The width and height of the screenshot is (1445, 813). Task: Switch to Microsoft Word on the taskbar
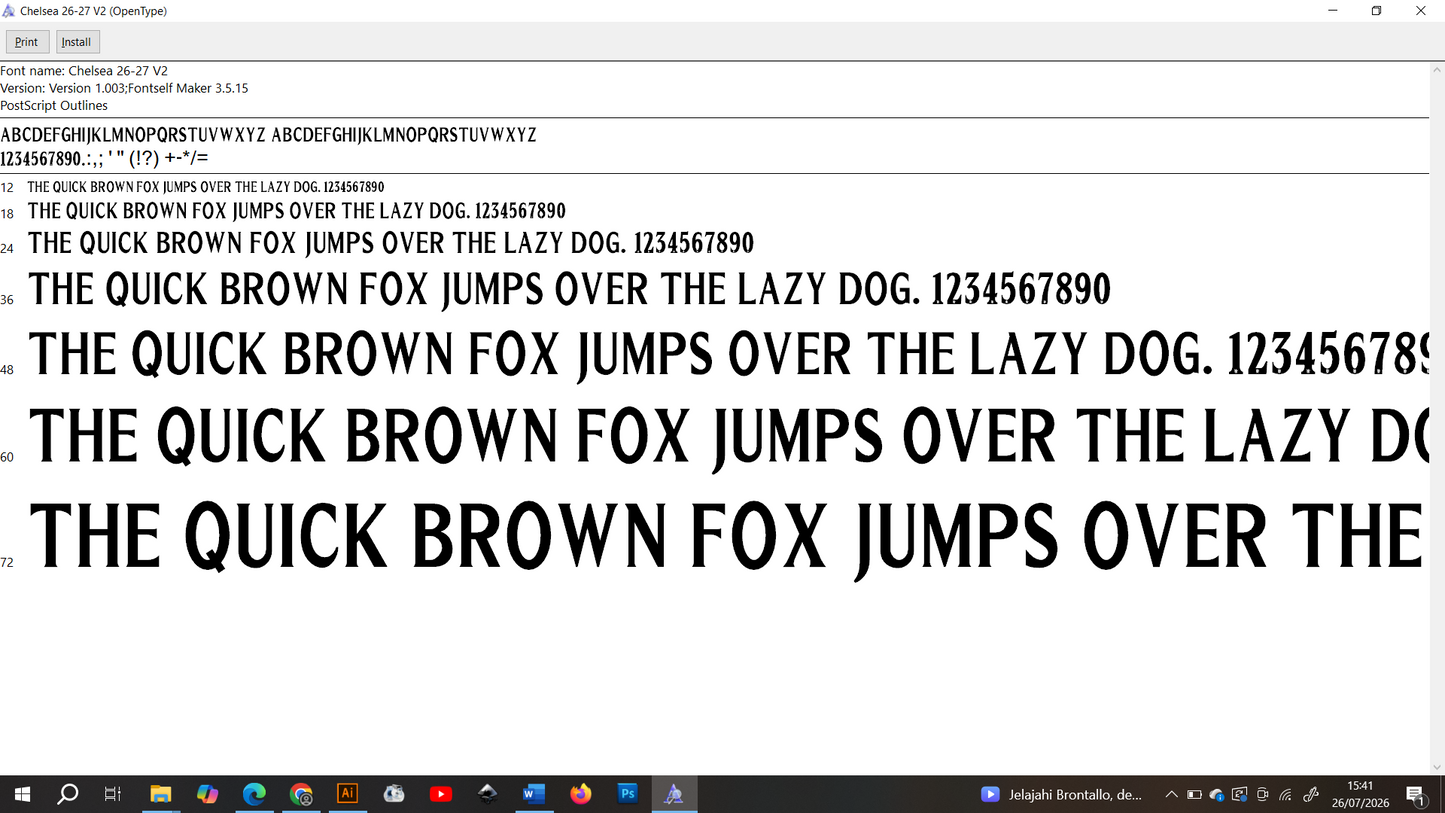(x=534, y=794)
